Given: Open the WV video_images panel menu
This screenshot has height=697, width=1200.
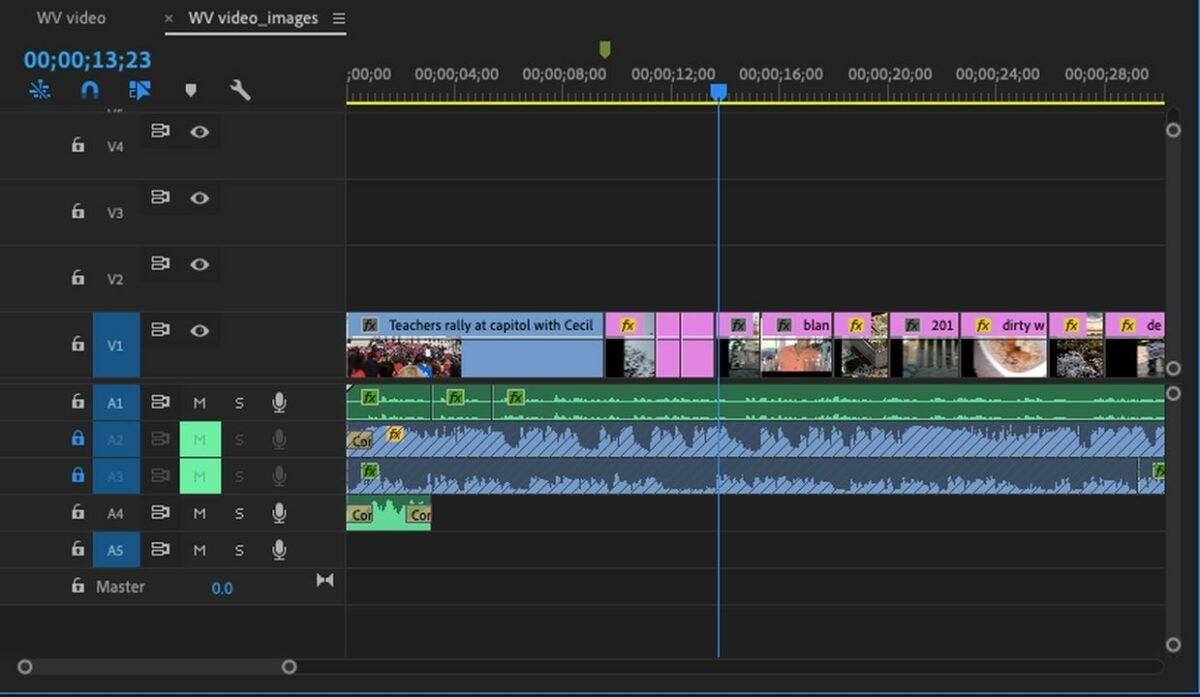Looking at the screenshot, I should tap(339, 19).
